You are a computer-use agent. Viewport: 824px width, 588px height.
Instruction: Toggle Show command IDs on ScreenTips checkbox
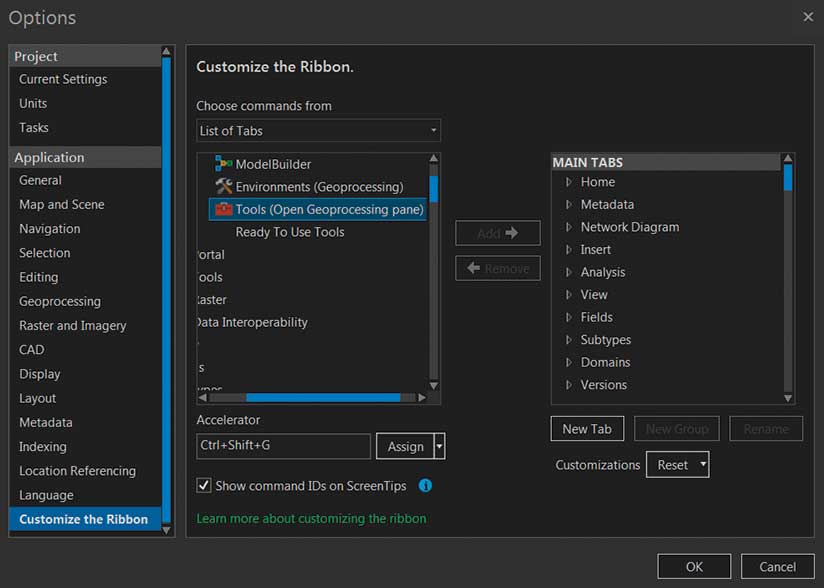click(x=204, y=486)
